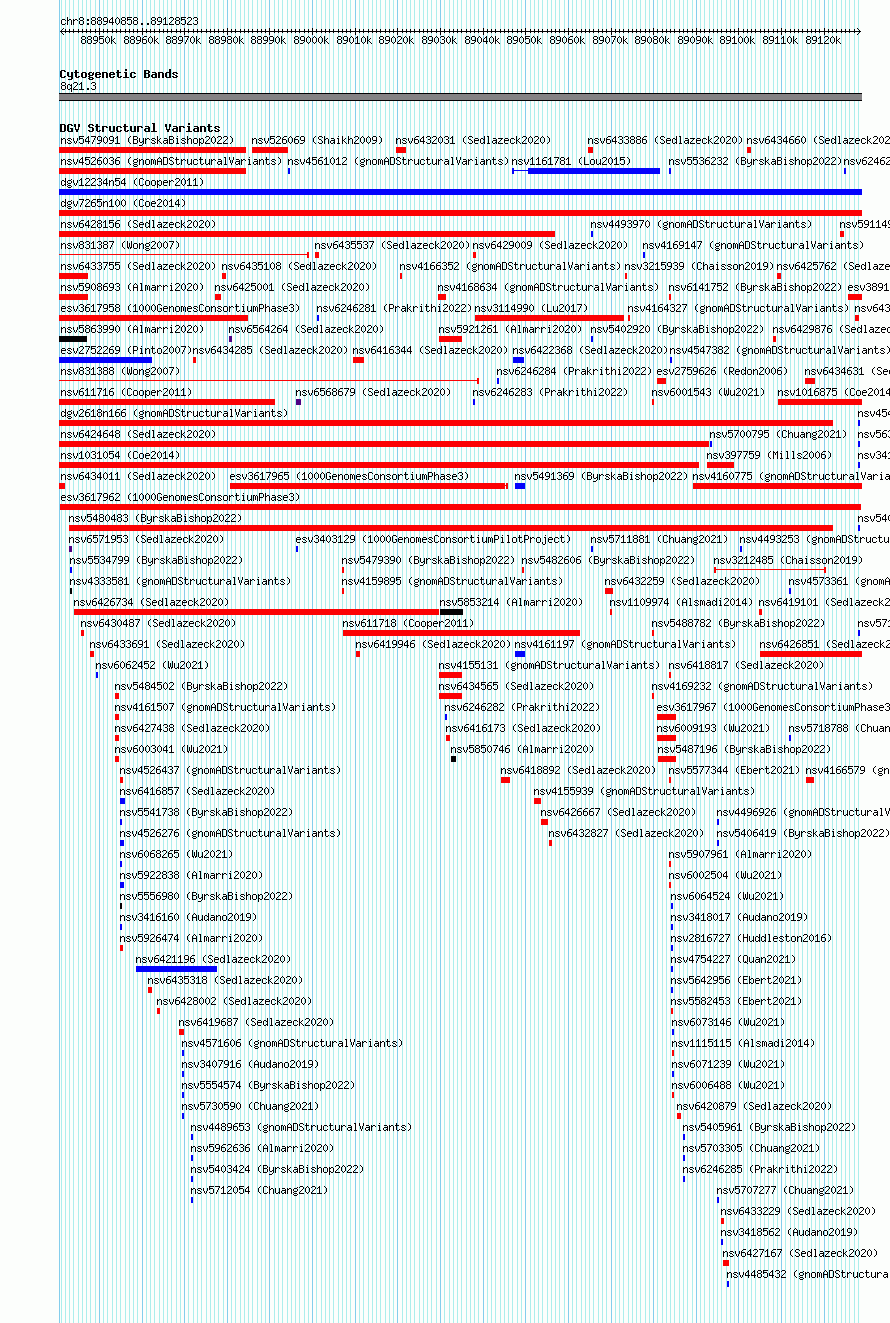890x1323 pixels.
Task: Open variant nsv3215939 (Chaisson2019)
Action: pos(699,267)
